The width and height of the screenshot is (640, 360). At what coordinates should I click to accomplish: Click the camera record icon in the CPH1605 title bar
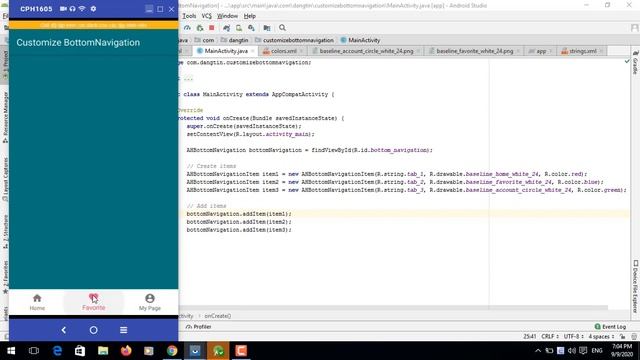(x=63, y=9)
